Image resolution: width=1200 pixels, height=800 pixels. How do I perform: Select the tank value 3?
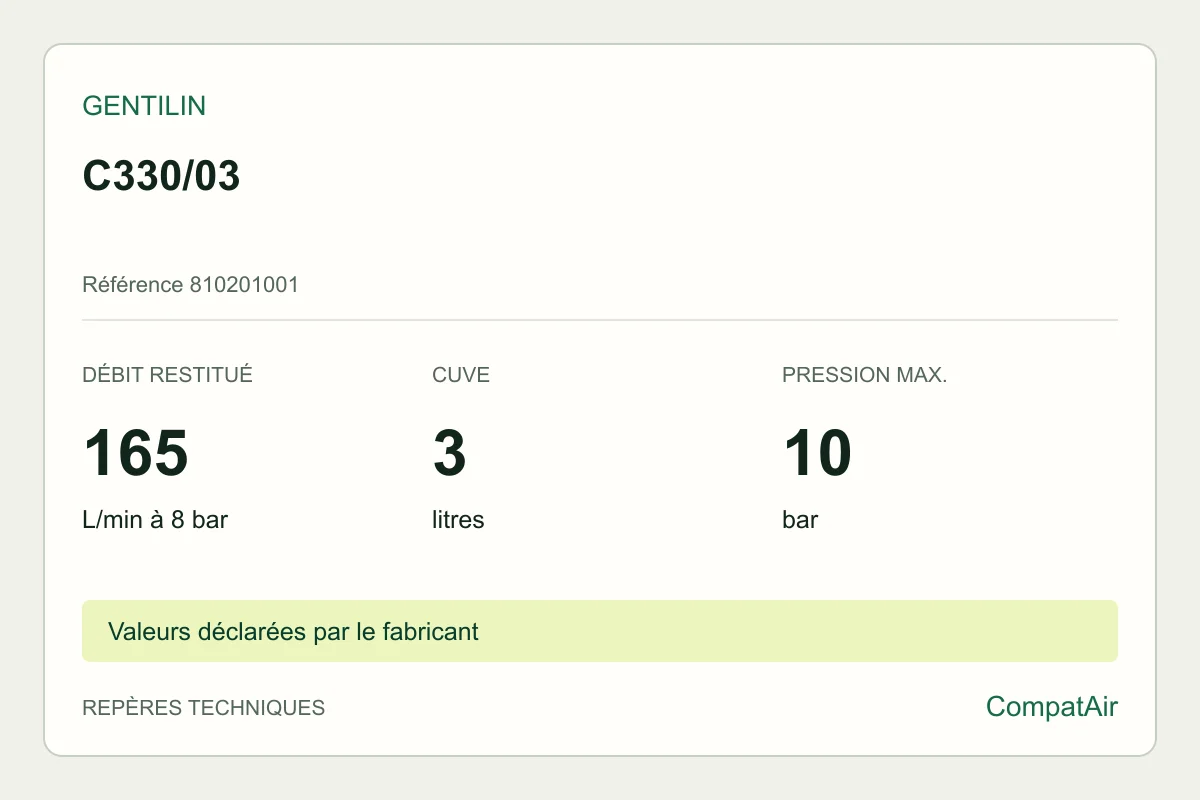point(449,453)
